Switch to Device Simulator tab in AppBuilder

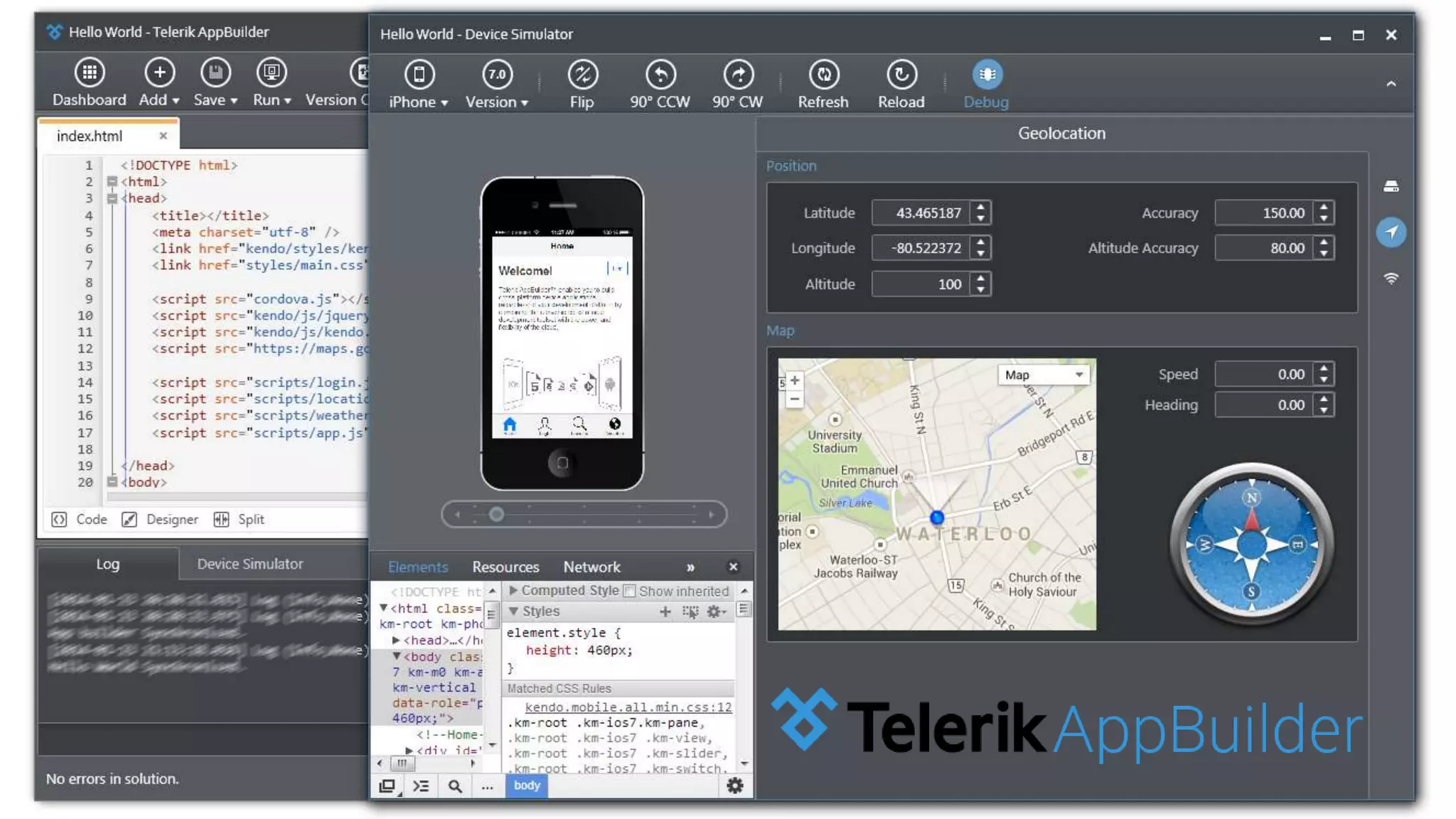click(x=250, y=564)
